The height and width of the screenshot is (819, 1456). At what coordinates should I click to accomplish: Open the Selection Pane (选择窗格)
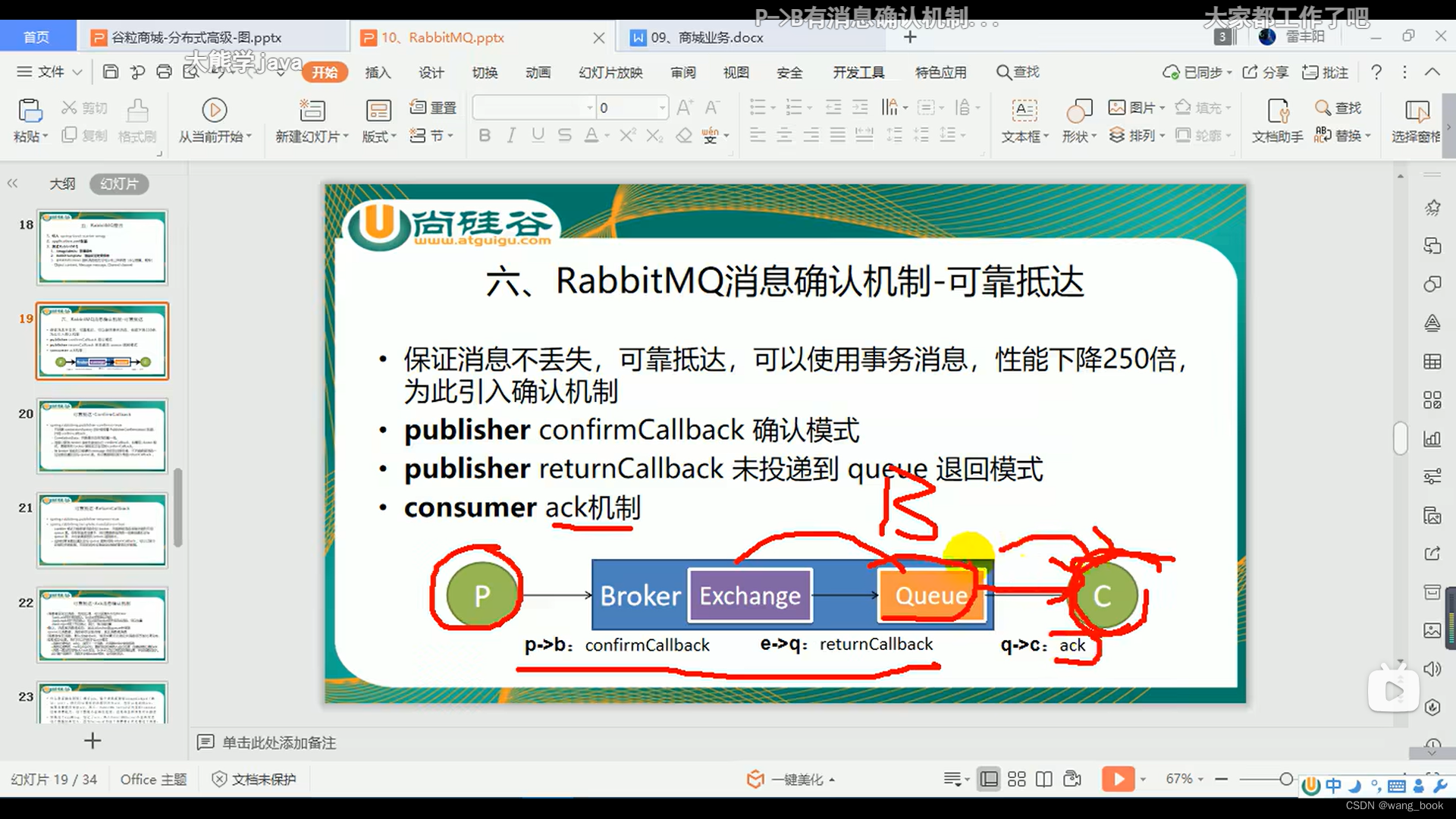point(1416,120)
